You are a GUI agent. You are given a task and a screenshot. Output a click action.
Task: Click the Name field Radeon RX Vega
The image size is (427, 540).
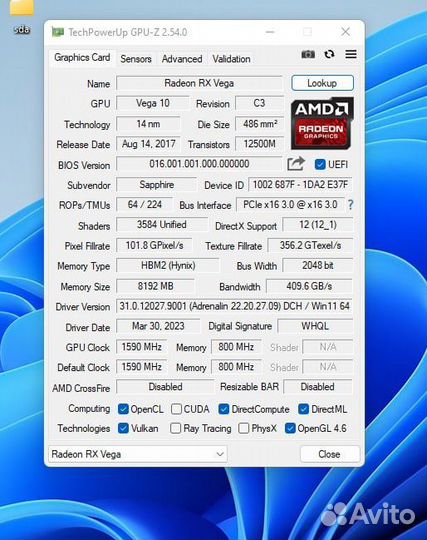[199, 83]
